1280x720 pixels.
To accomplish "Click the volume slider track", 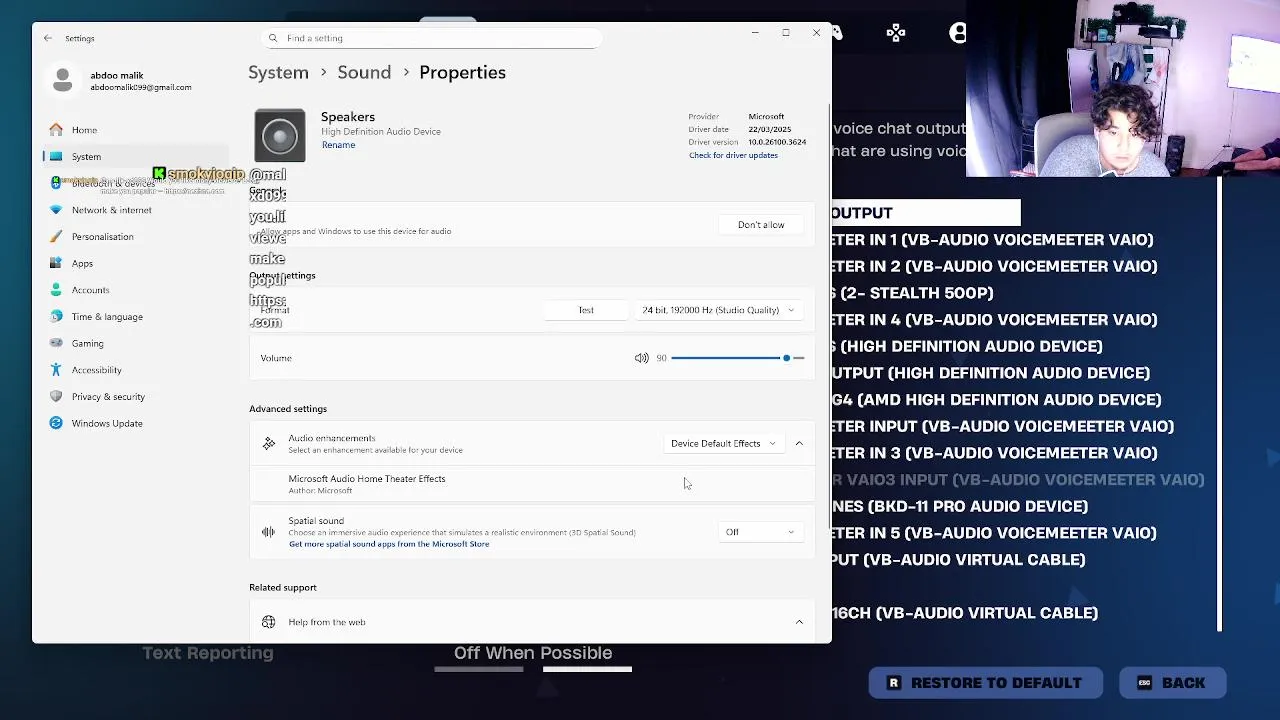I will [x=737, y=358].
